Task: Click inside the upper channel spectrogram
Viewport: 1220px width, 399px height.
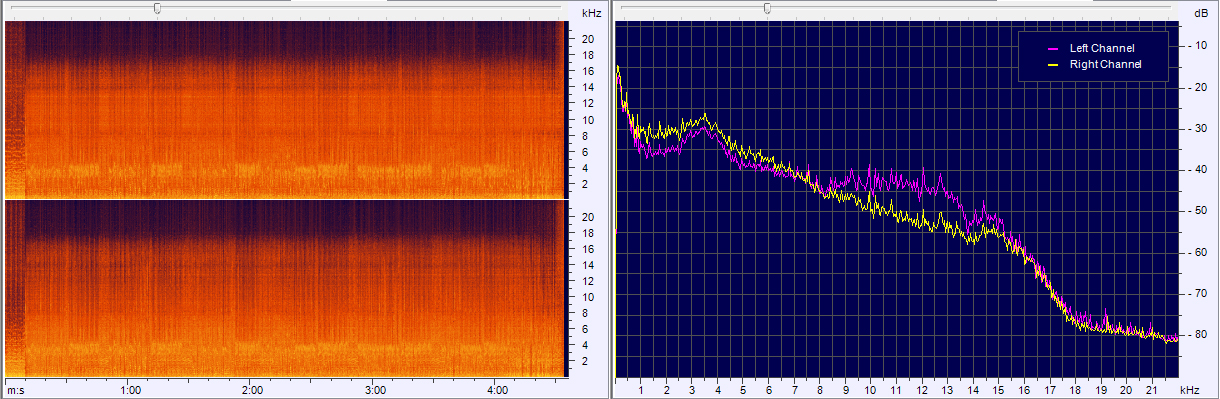Action: coord(285,109)
